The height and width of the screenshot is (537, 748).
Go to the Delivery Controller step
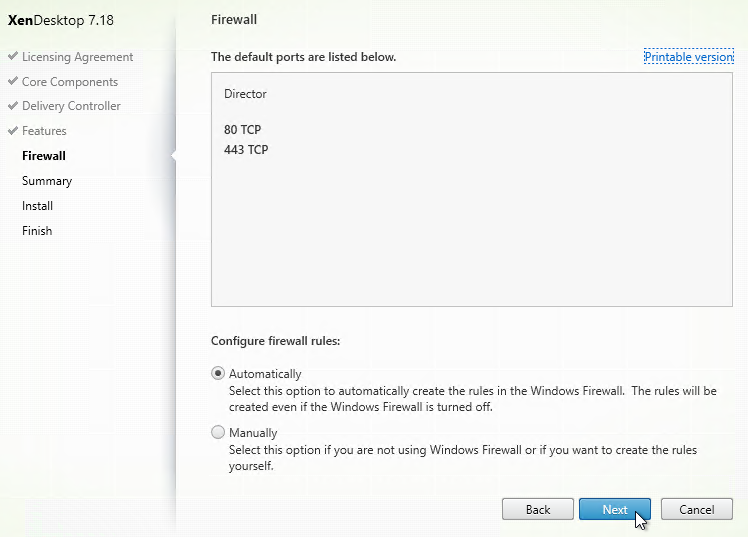pos(71,106)
